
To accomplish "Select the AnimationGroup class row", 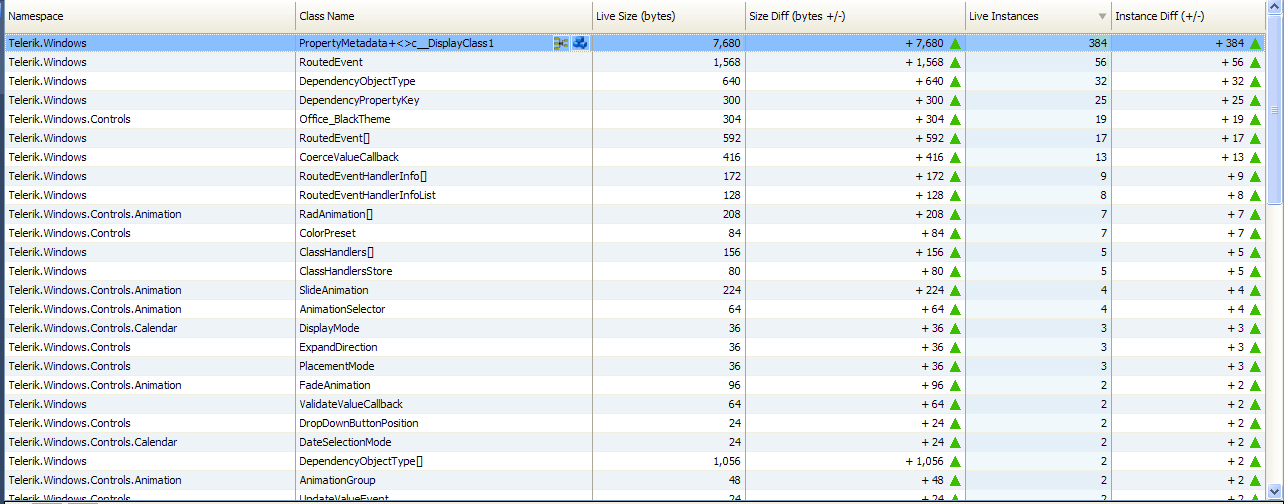I will coord(634,481).
